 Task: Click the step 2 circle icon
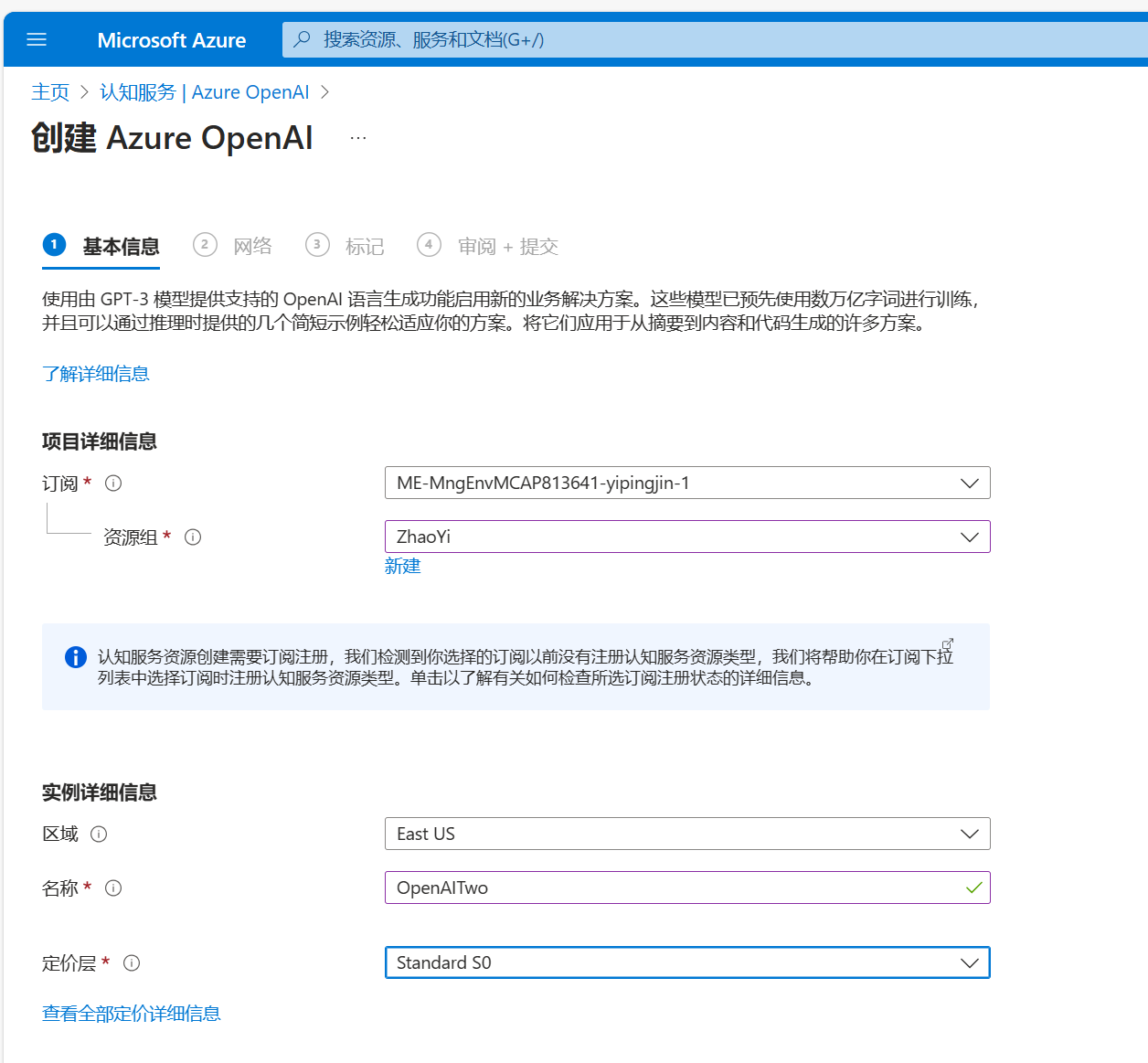tap(205, 245)
